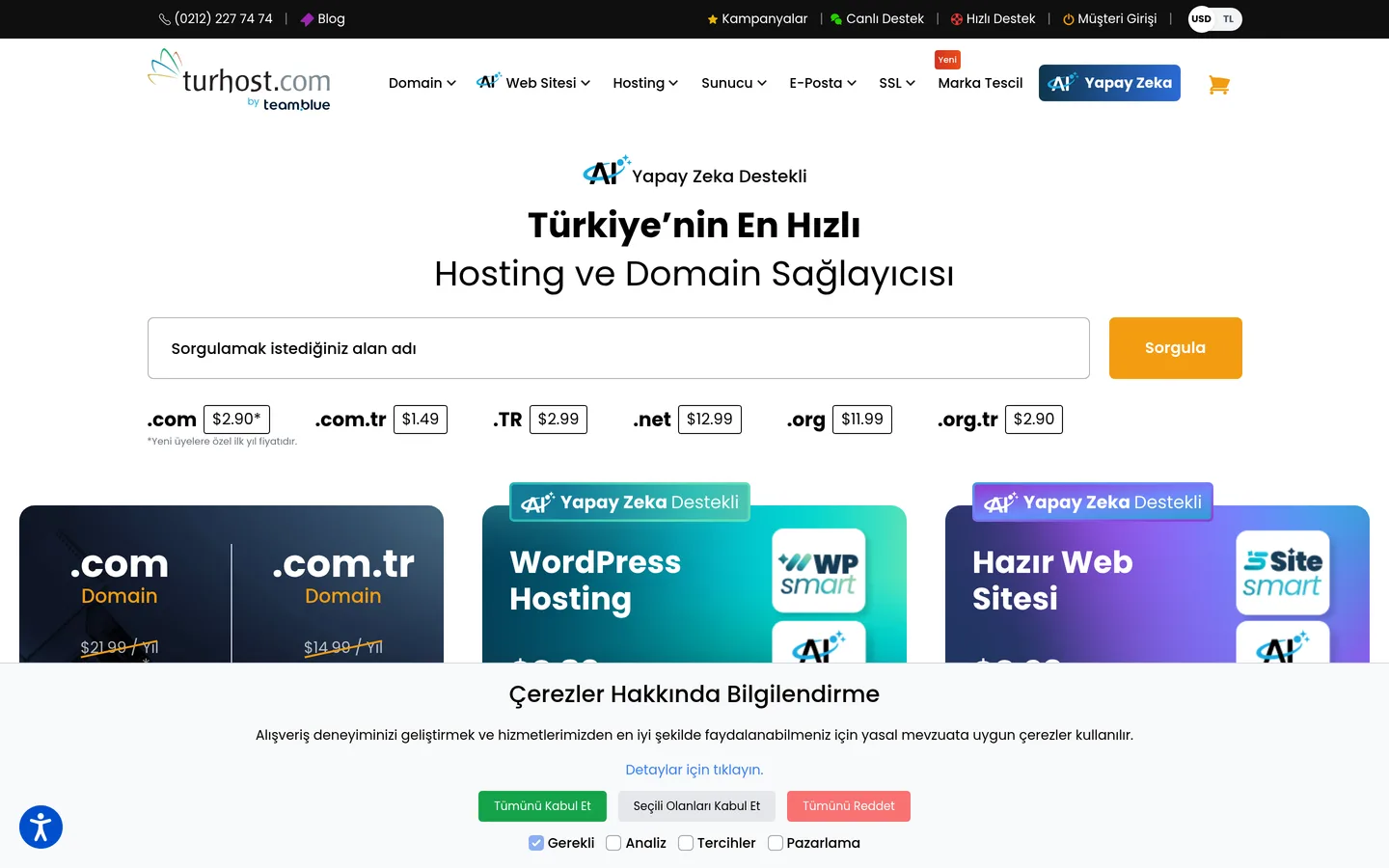
Task: Click the star icon next to Kampanyalar
Action: (x=713, y=19)
